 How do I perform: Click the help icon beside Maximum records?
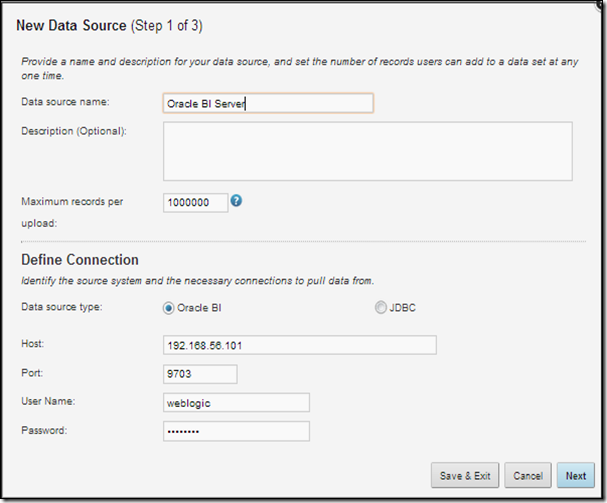click(237, 200)
